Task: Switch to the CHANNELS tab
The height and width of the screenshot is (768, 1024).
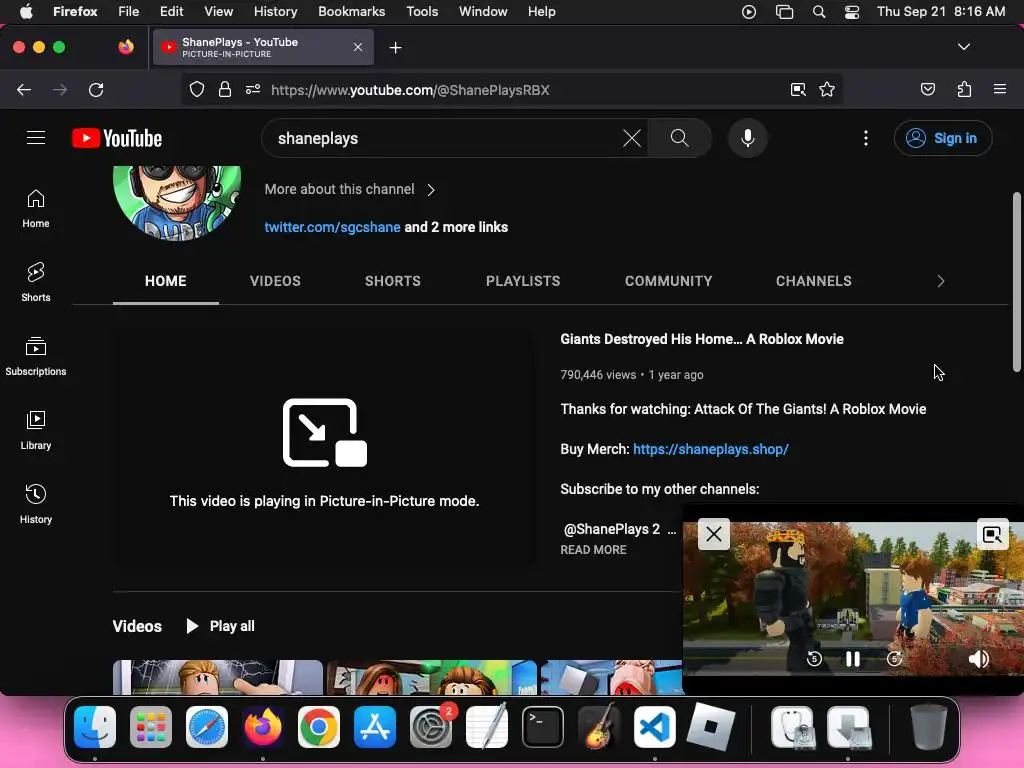Action: click(814, 281)
